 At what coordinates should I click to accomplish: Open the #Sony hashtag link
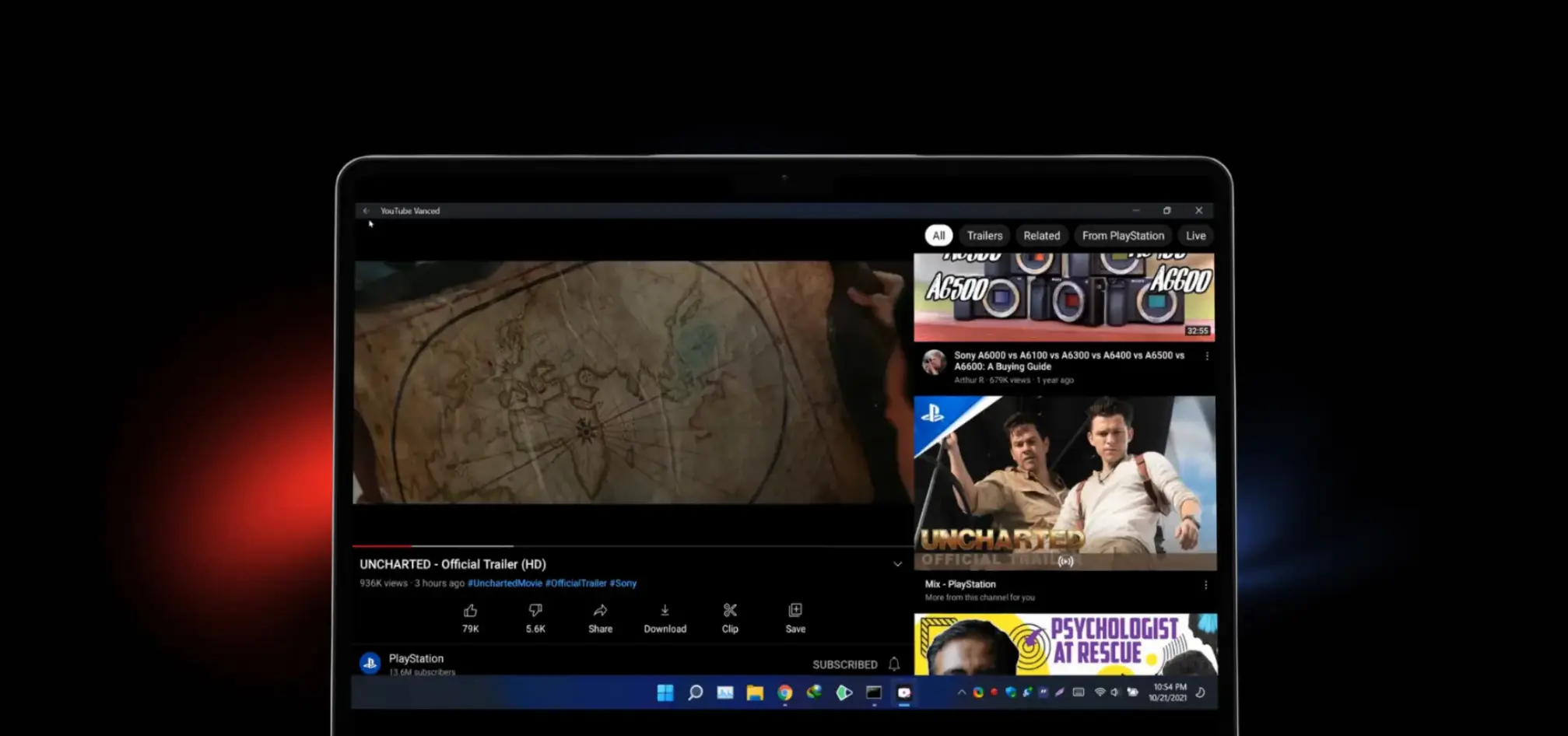(x=623, y=584)
